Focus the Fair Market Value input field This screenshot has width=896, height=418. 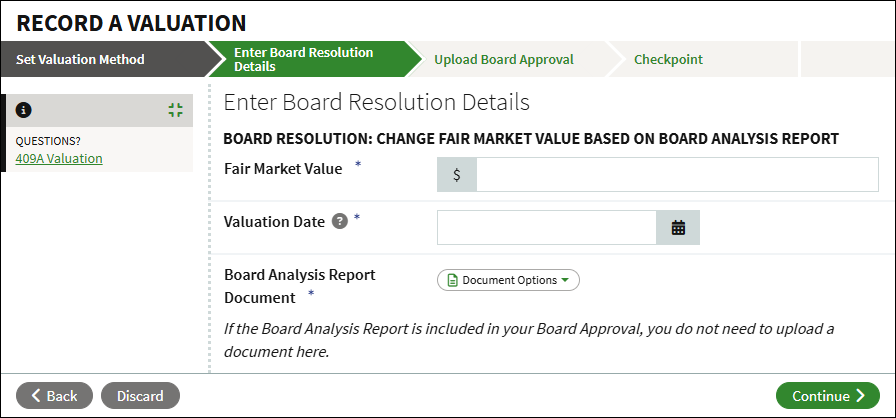[677, 175]
